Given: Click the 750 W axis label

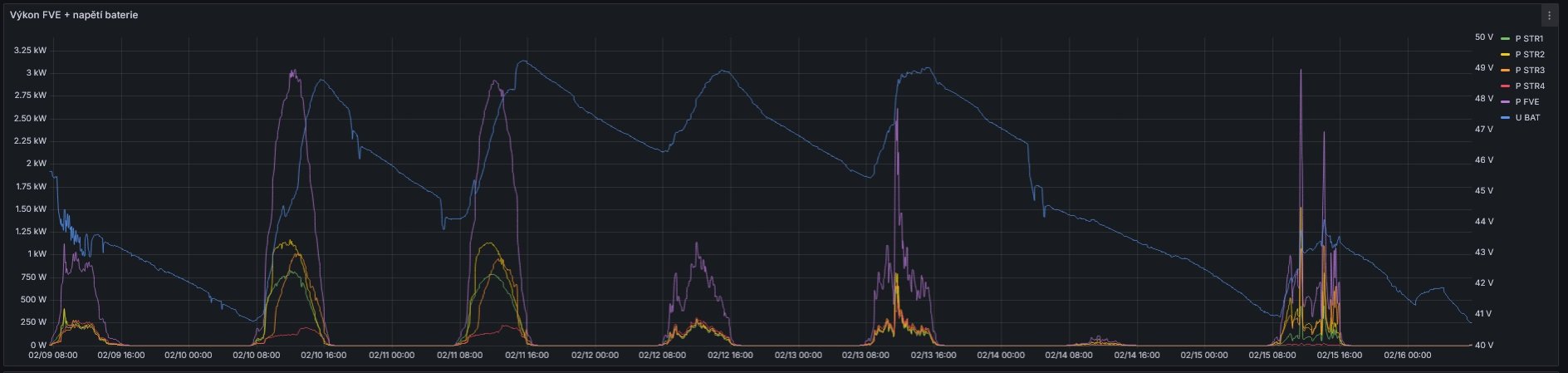Looking at the screenshot, I should (34, 277).
